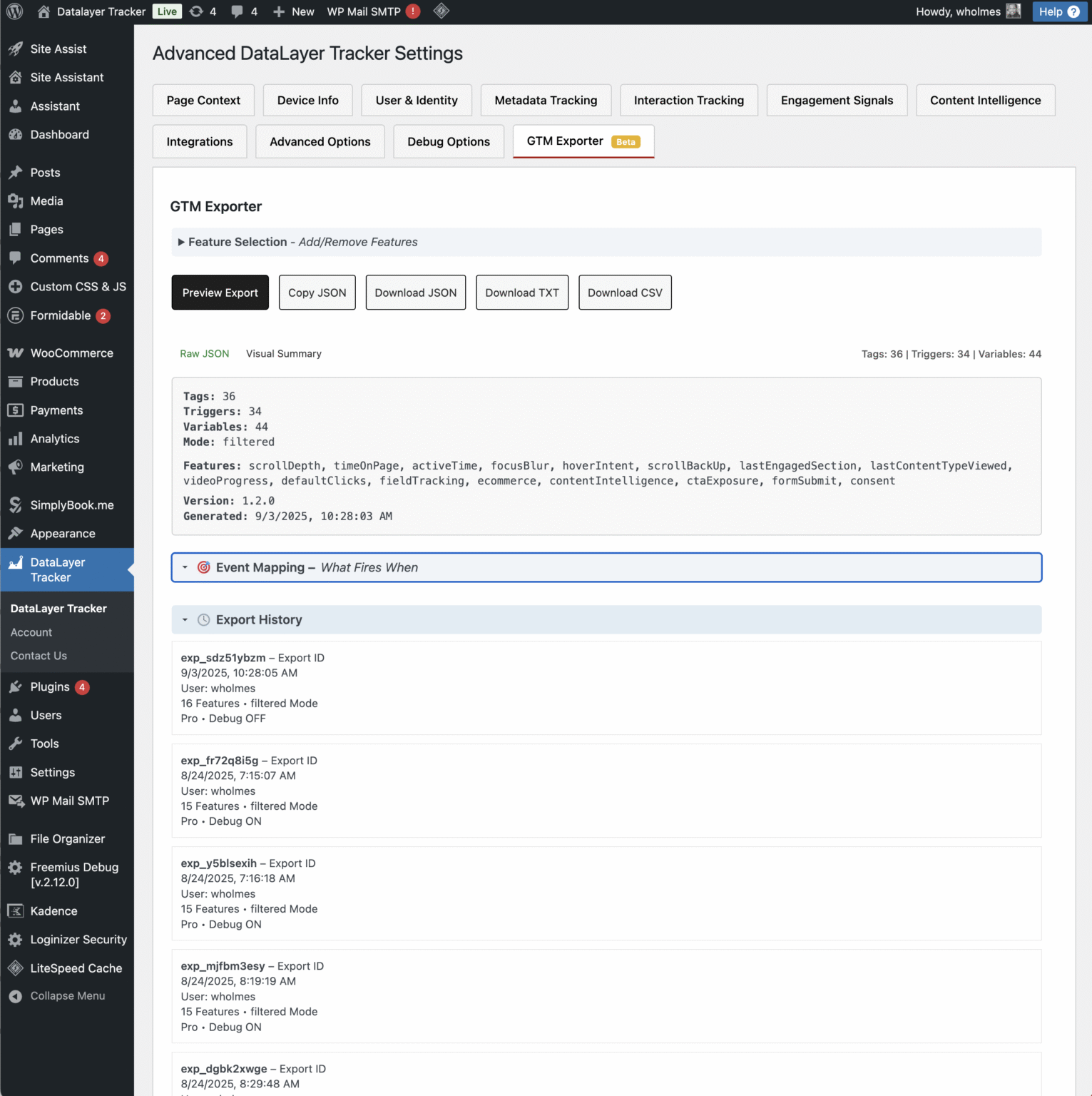Click the Plugins plug icon in sidebar
The width and height of the screenshot is (1092, 1096).
coord(16,686)
